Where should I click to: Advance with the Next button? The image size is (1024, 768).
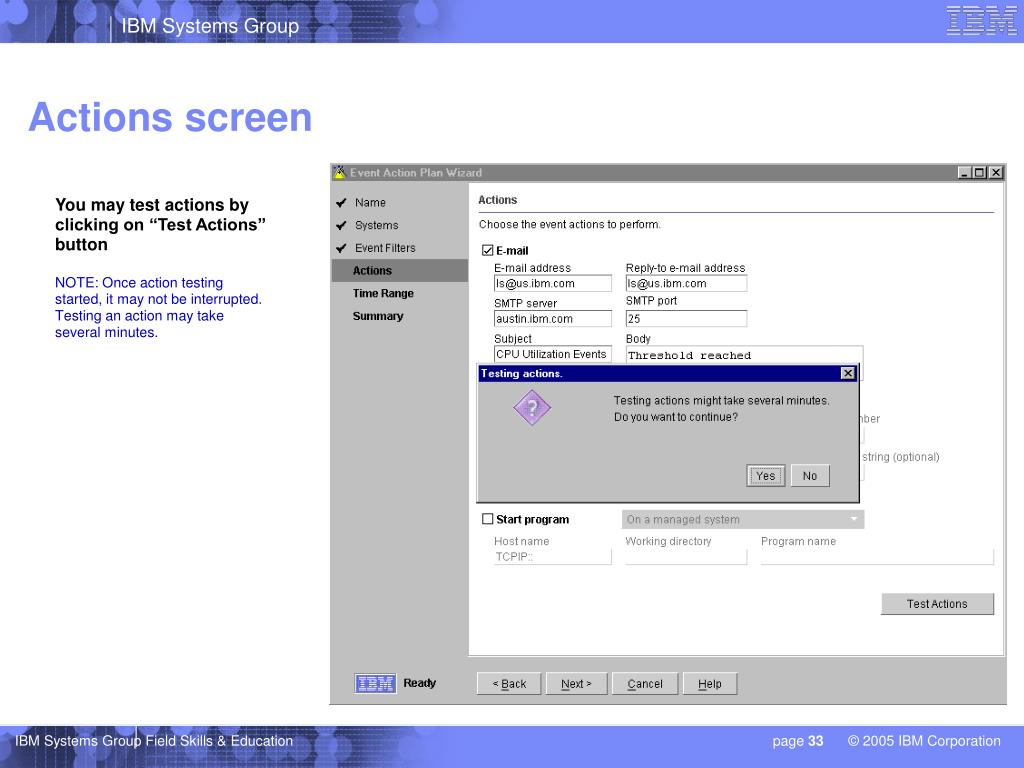[576, 684]
